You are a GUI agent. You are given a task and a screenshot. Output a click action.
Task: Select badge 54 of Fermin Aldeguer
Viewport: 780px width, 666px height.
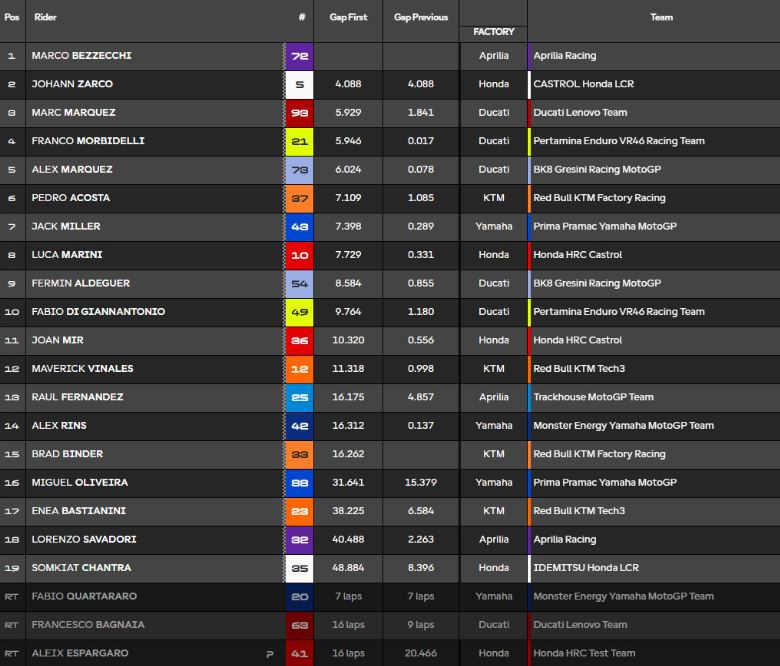299,284
